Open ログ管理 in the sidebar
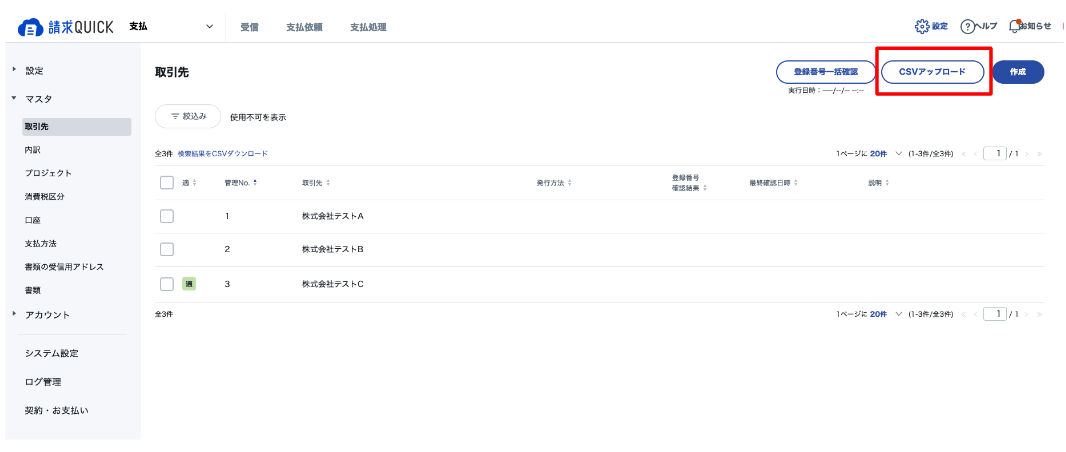This screenshot has width=1066, height=452. click(x=43, y=382)
